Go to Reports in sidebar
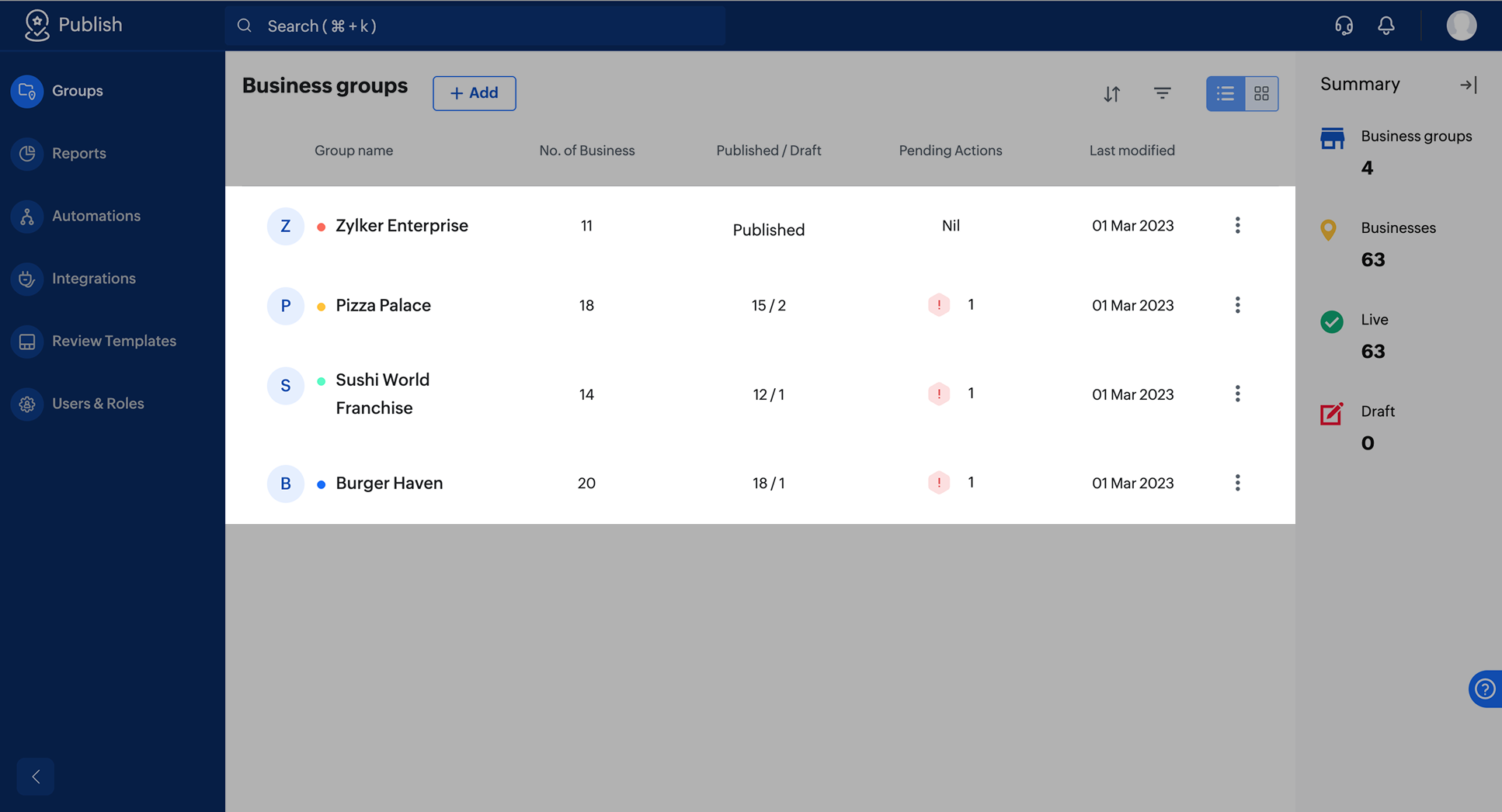 [x=78, y=154]
